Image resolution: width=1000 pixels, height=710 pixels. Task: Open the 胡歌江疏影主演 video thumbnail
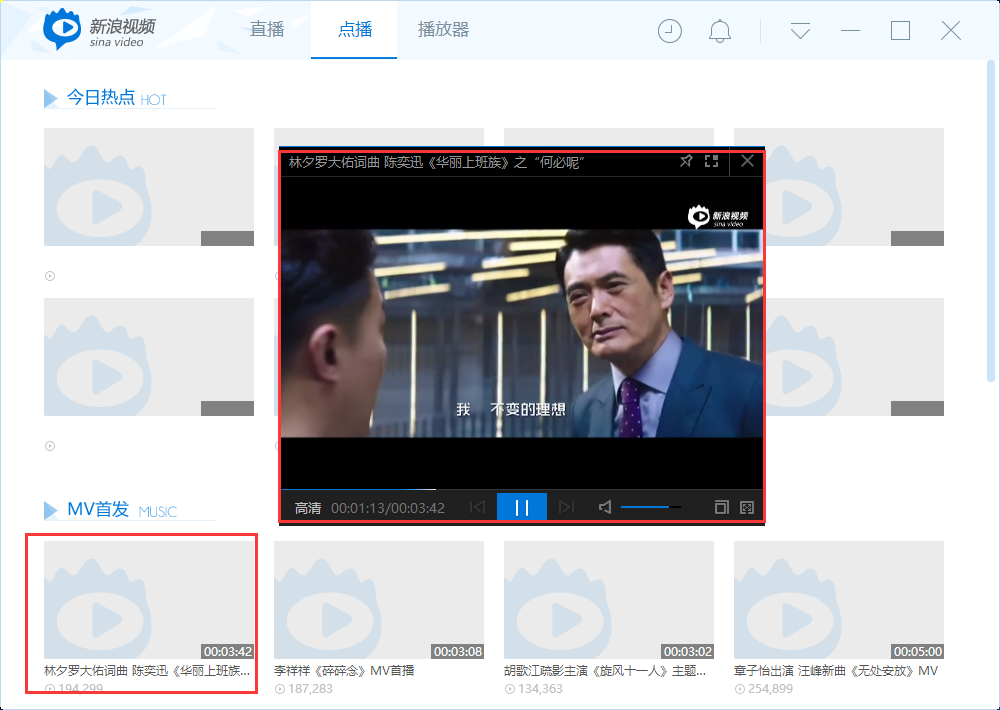608,600
